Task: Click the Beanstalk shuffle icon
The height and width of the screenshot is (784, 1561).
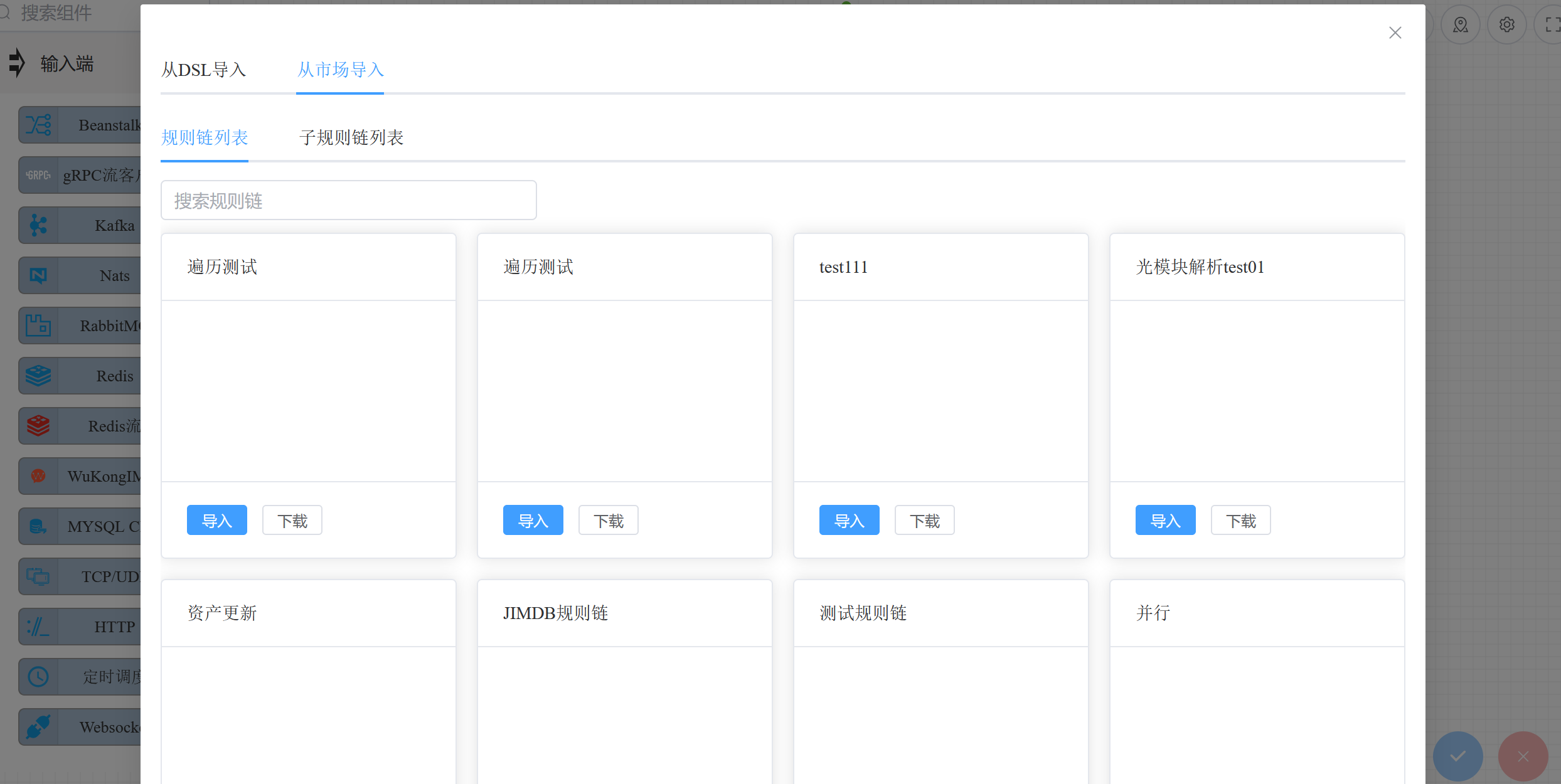Action: [38, 125]
